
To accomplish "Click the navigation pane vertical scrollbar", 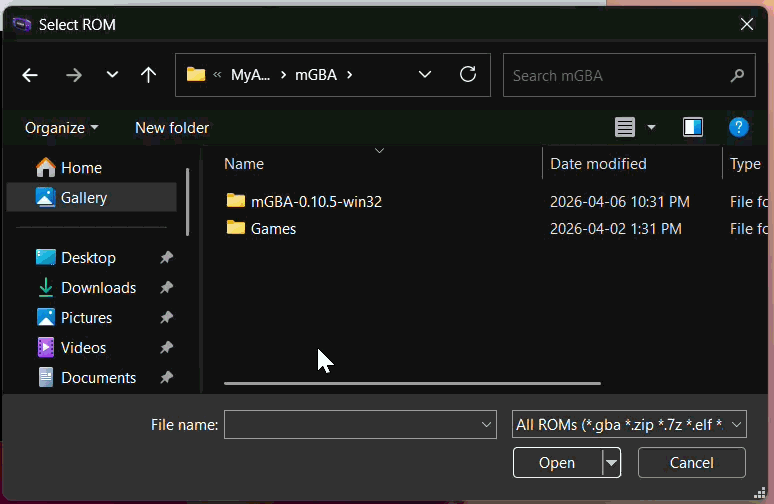I will click(x=188, y=202).
